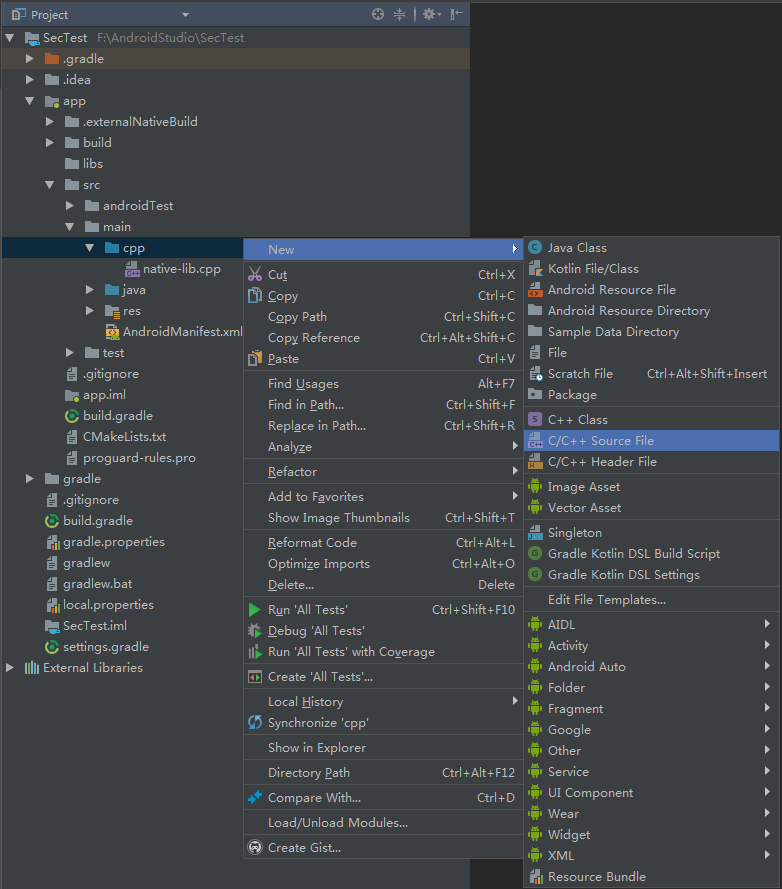The height and width of the screenshot is (889, 782).
Task: Open the Refactor submenu
Action: 383,471
